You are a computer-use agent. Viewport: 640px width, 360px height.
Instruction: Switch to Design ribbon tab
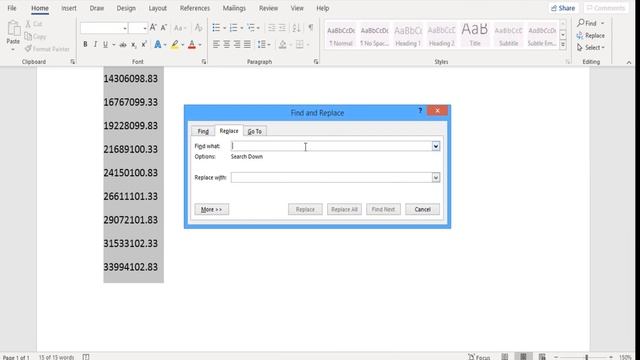click(126, 8)
